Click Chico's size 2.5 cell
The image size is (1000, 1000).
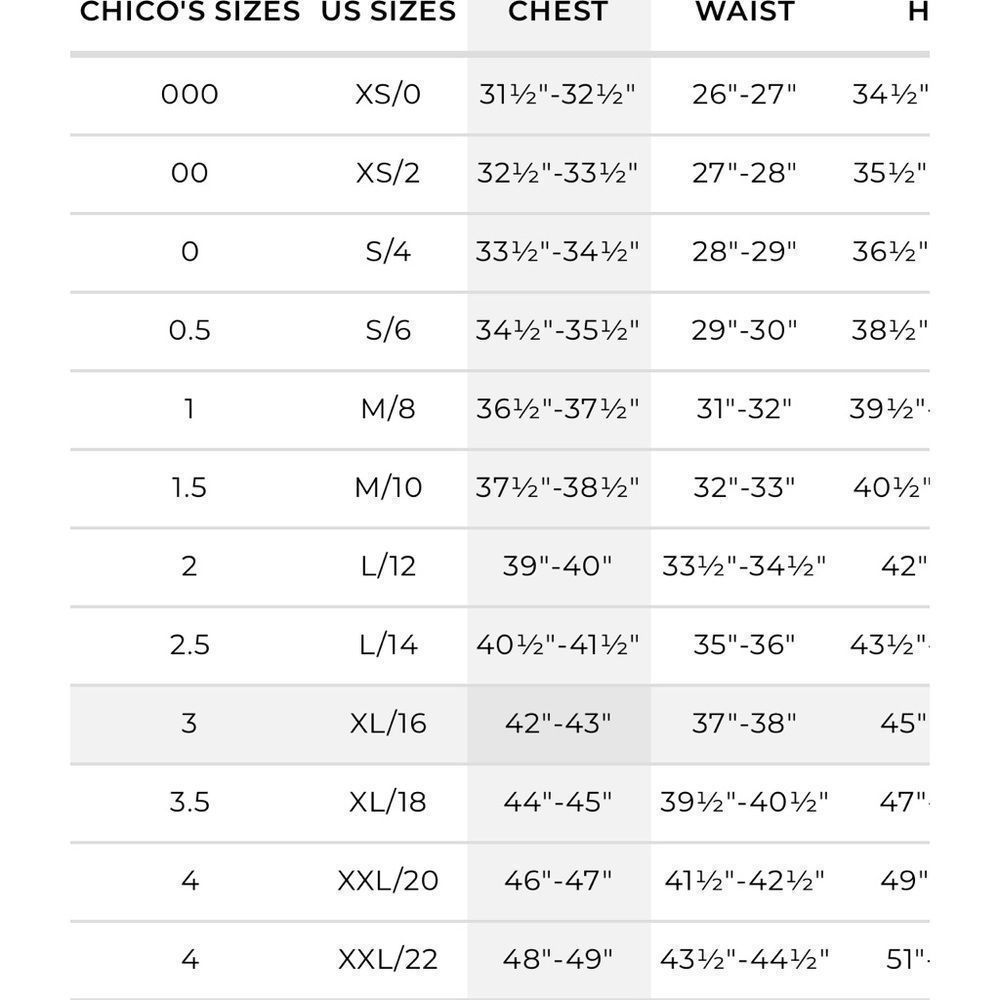tap(190, 645)
